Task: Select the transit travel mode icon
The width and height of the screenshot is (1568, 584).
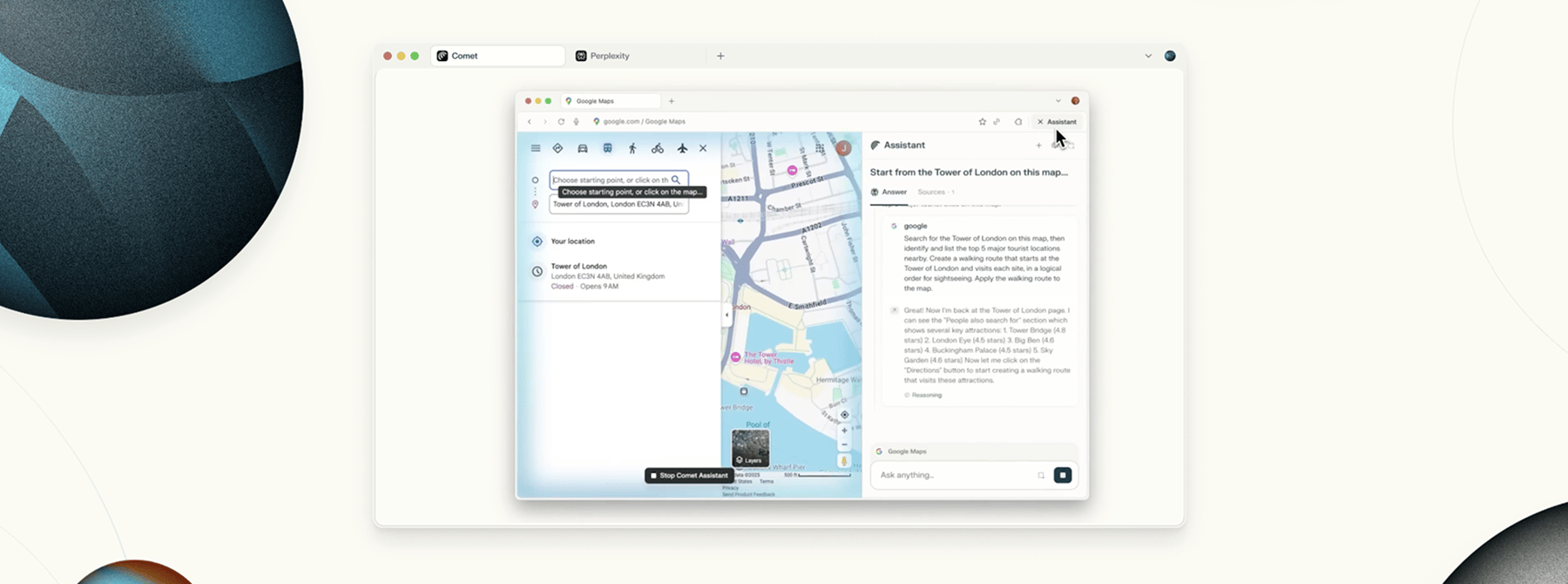Action: 607,148
